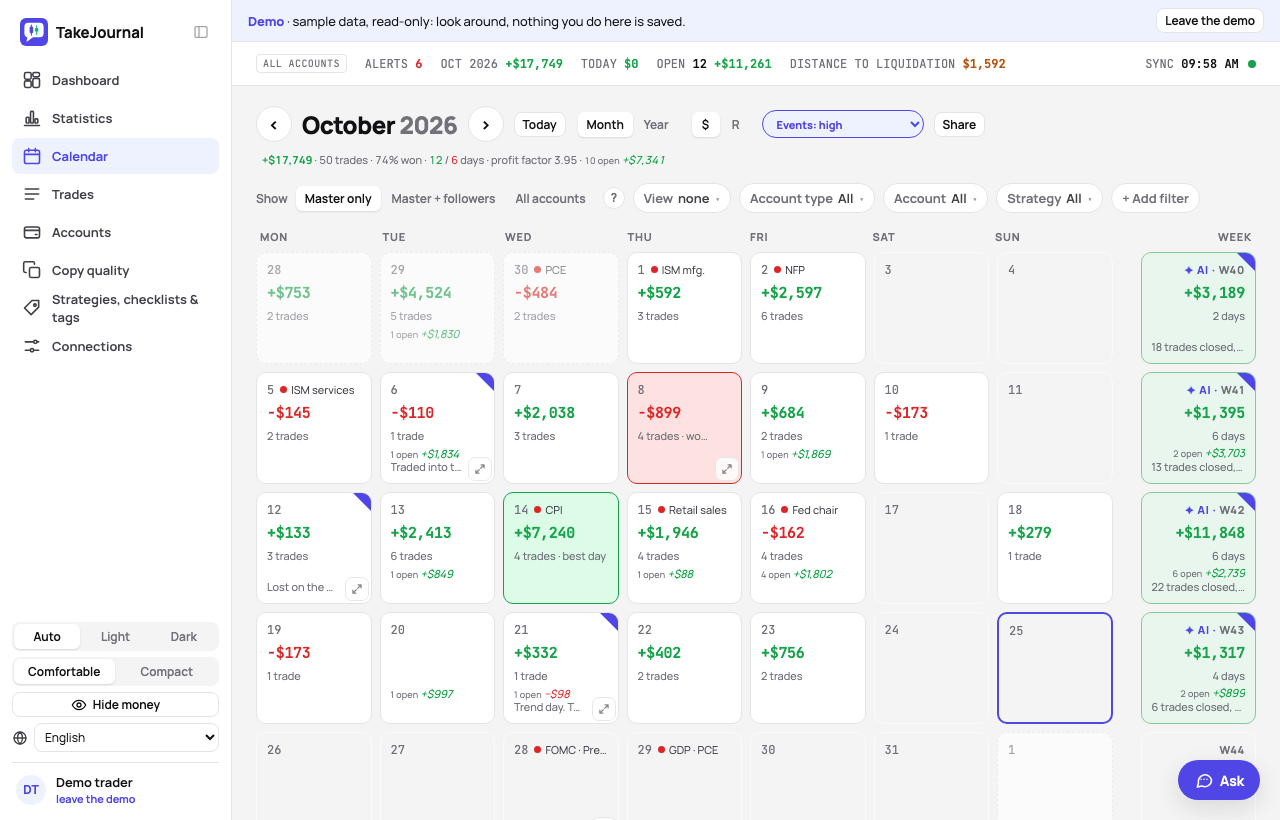This screenshot has height=820, width=1280.
Task: Click the CPI red event dot
Action: (537, 510)
